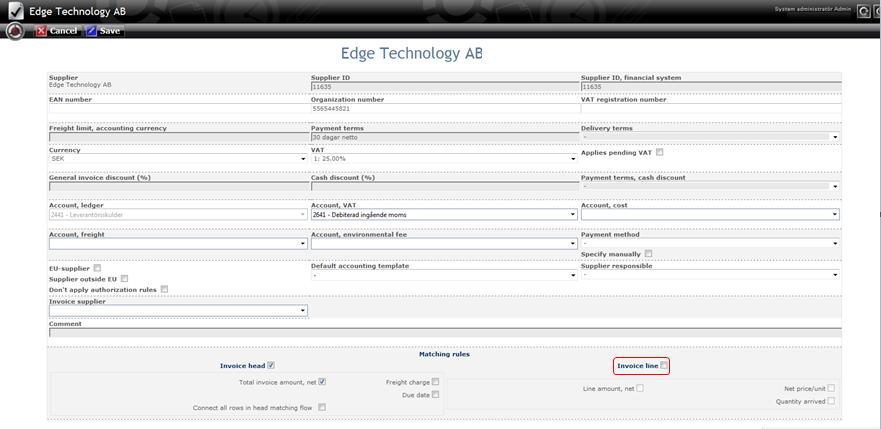Uncheck the Invoice head matching rule
This screenshot has height=429, width=881.
coord(271,366)
